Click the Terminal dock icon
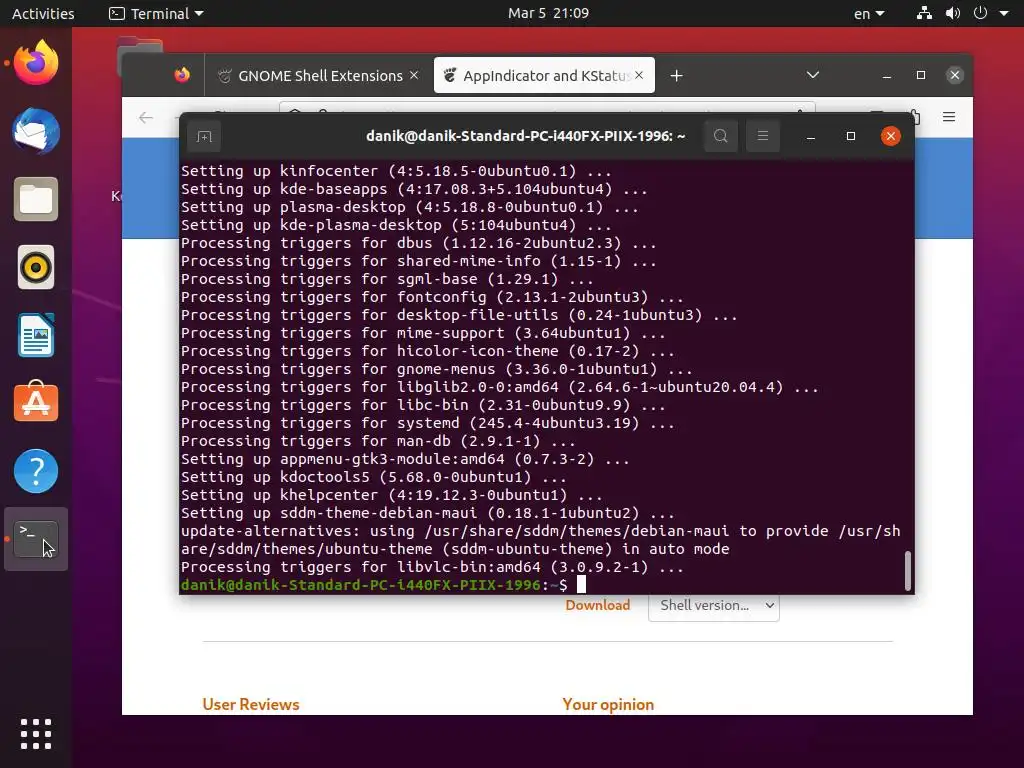This screenshot has height=768, width=1024. point(36,539)
